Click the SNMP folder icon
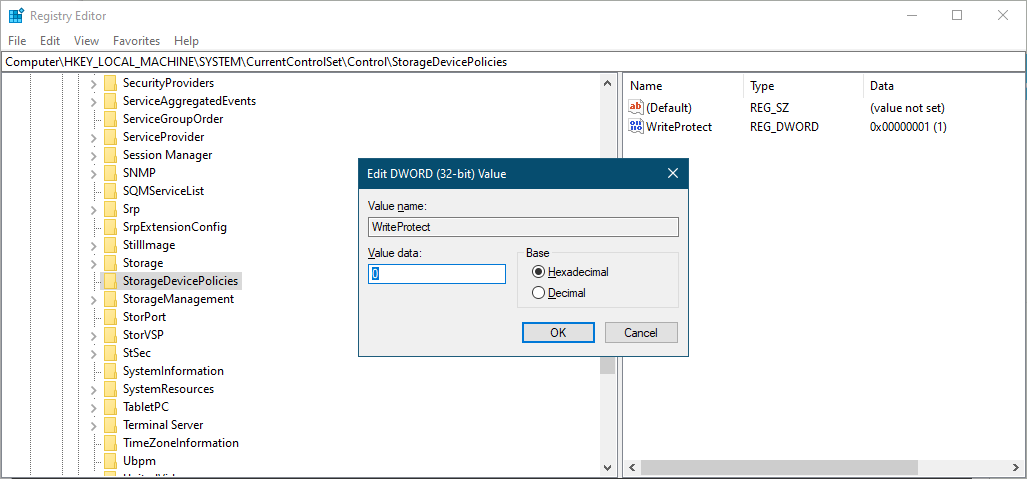The image size is (1027, 479). coord(110,173)
